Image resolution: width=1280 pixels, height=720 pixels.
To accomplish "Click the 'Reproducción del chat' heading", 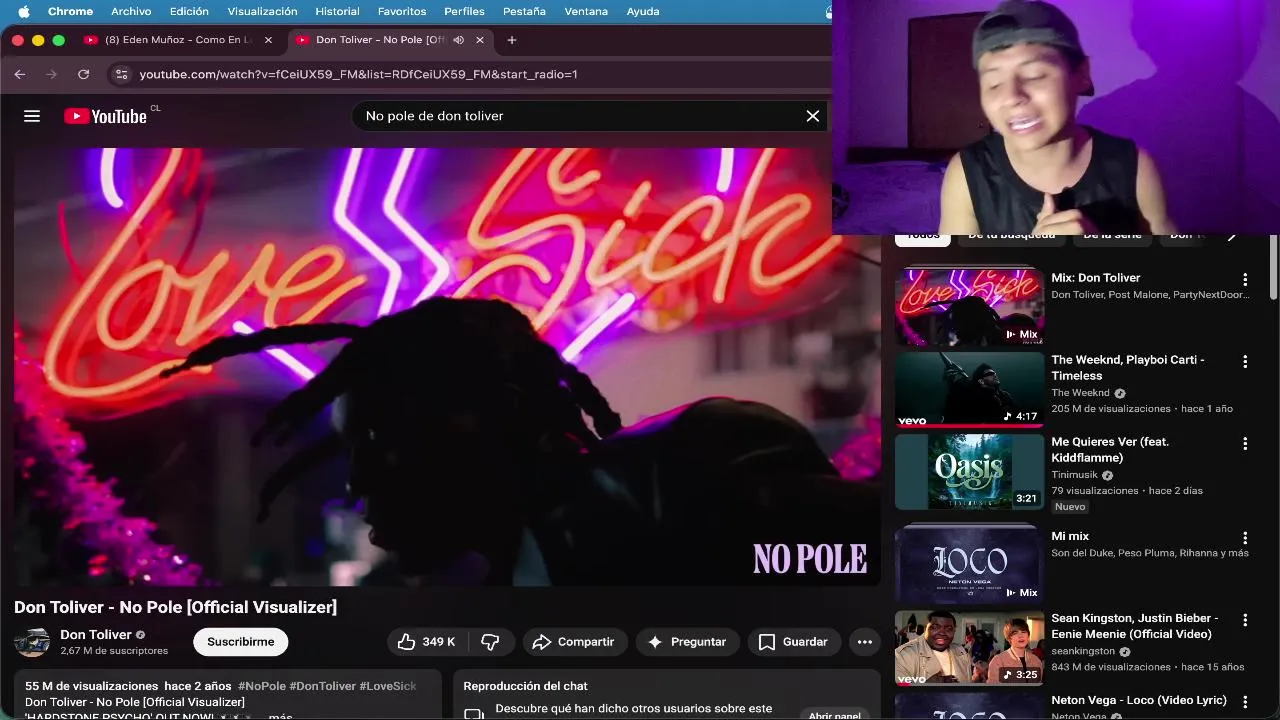I will coord(525,686).
